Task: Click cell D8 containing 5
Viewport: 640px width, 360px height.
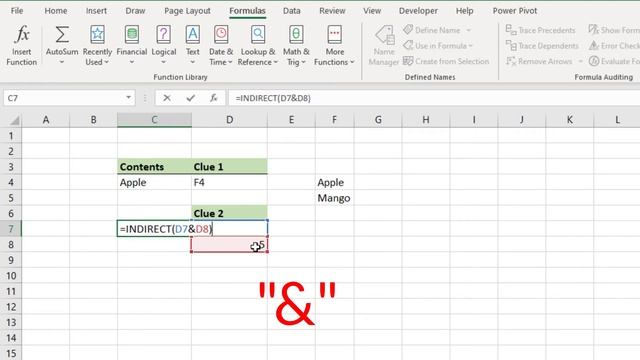Action: (229, 244)
